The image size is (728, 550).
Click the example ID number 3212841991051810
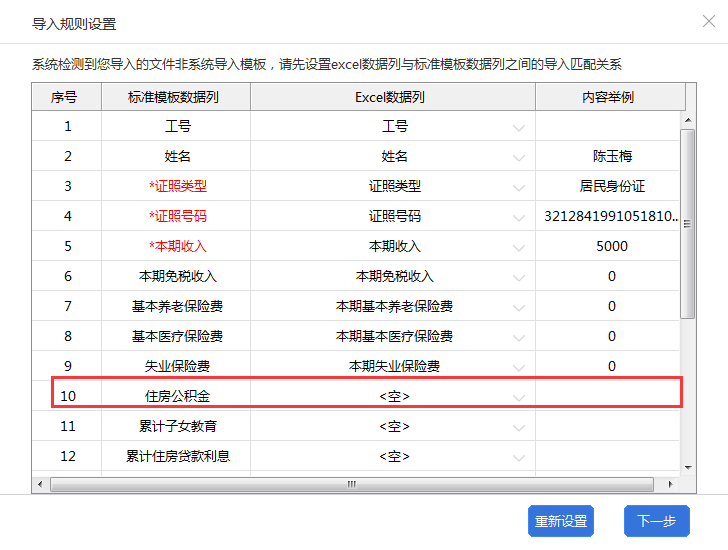[x=611, y=216]
